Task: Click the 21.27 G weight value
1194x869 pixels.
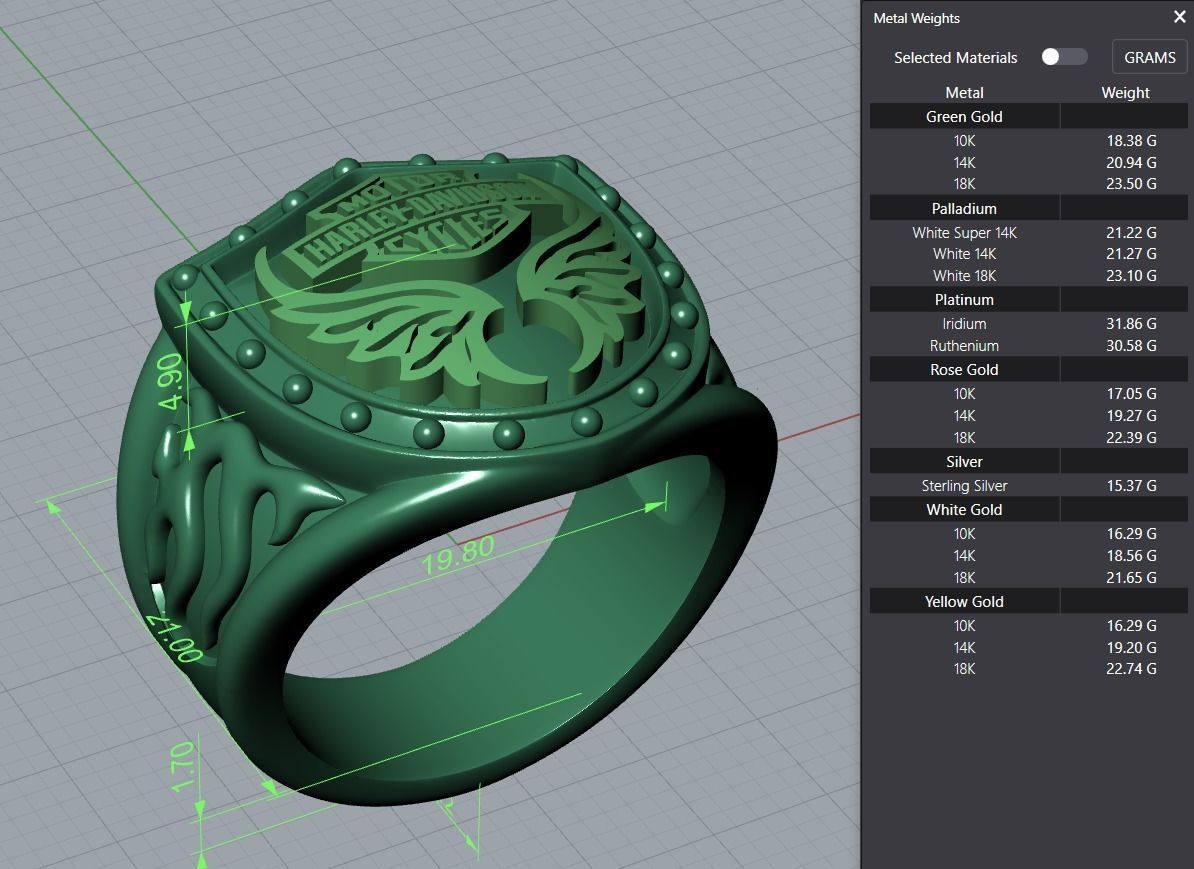Action: click(1131, 254)
